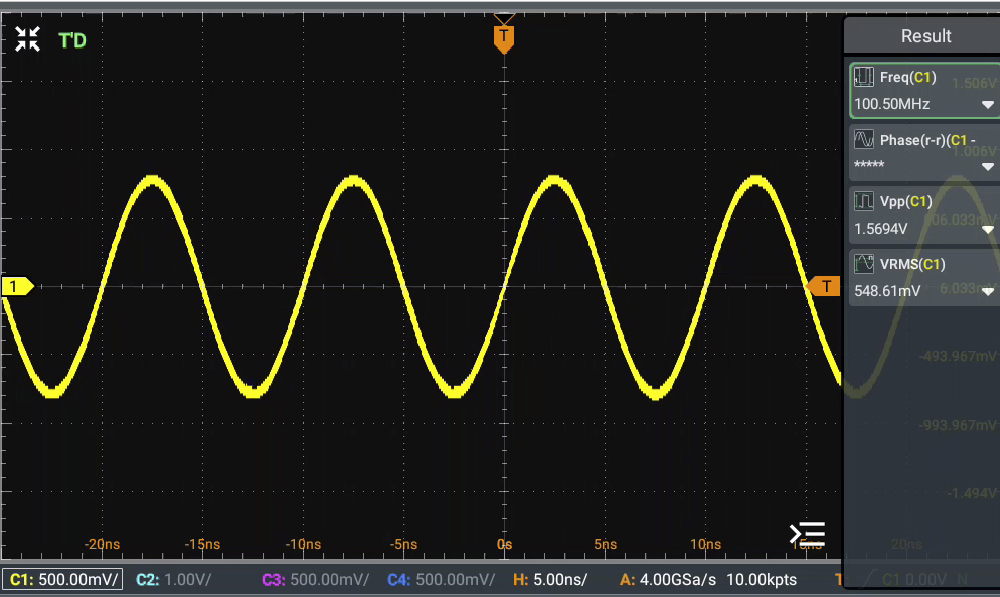The image size is (1000, 597).
Task: Click the Freq measurement waveform icon
Action: tap(864, 77)
